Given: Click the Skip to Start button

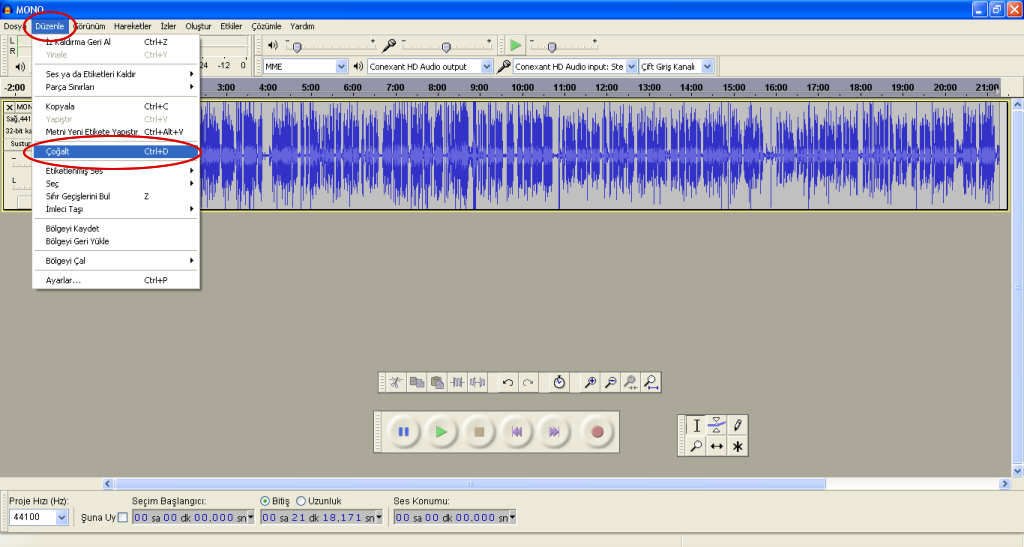Looking at the screenshot, I should (517, 431).
